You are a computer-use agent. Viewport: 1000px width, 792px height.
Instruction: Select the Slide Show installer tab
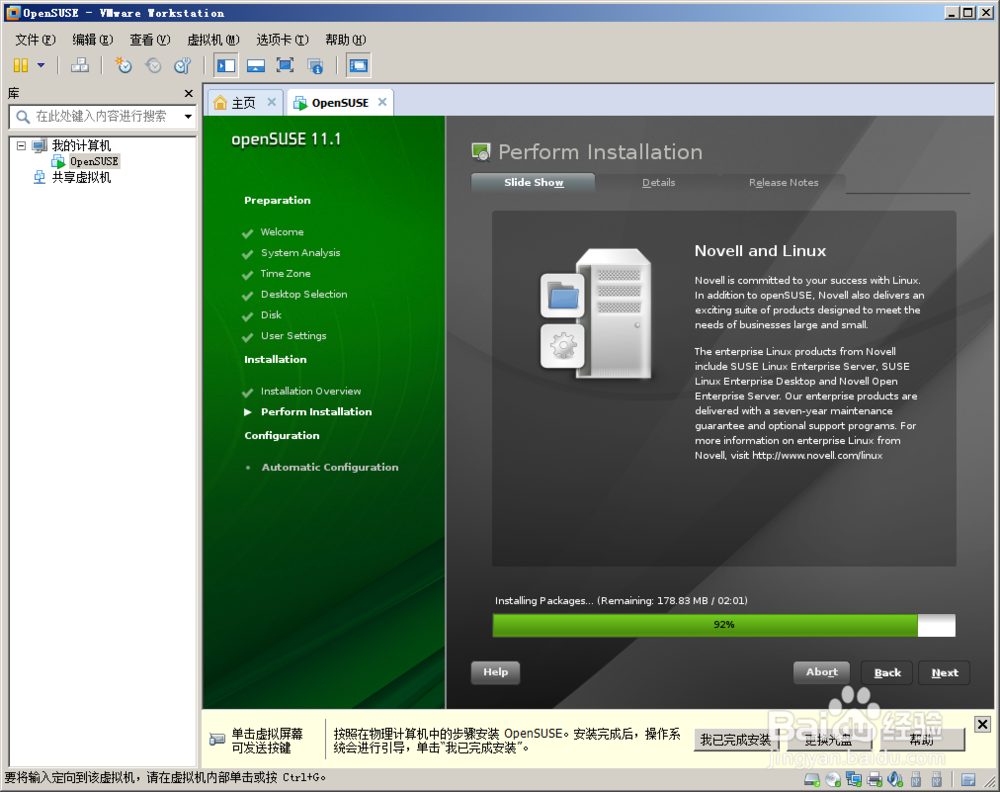point(533,182)
